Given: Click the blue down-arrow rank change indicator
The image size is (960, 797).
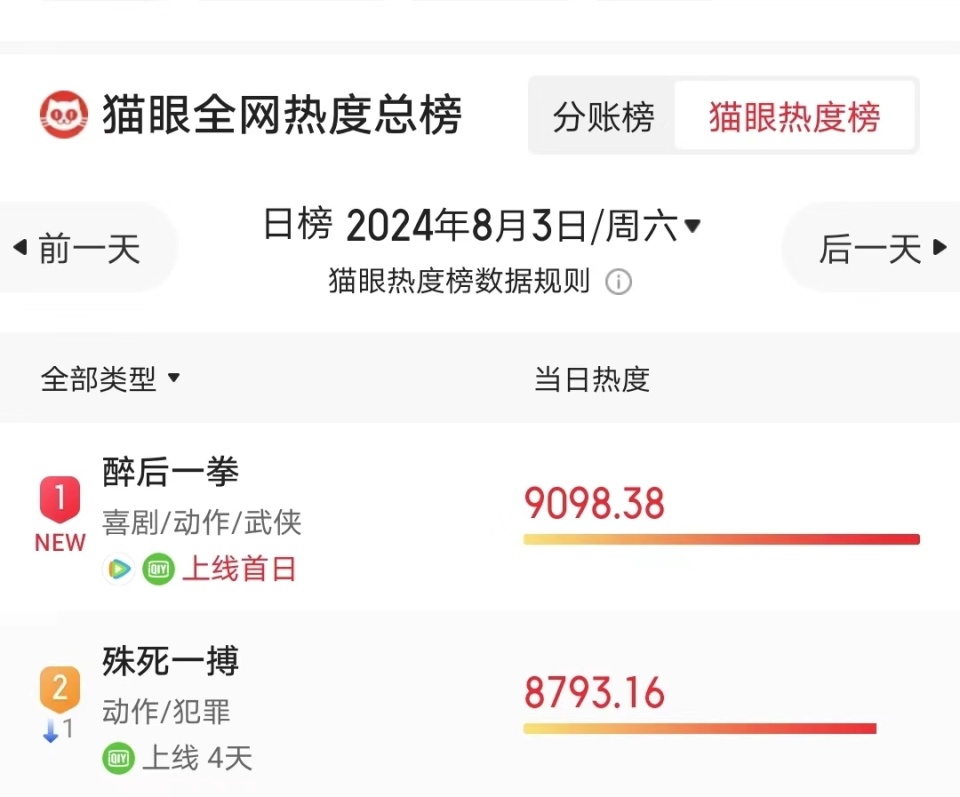Looking at the screenshot, I should pyautogui.click(x=50, y=730).
